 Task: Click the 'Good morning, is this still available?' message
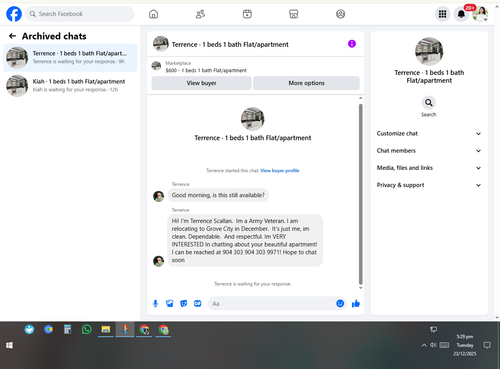tap(218, 195)
